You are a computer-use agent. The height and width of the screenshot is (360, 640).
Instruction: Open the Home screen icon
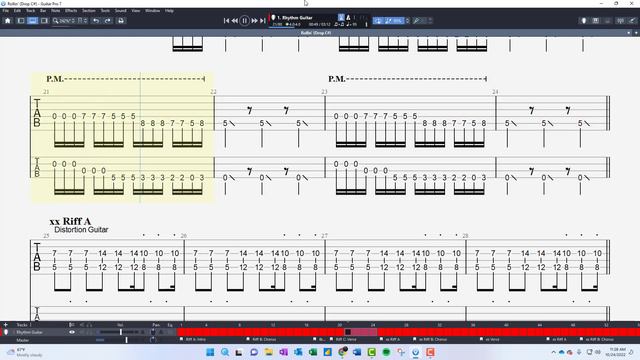(x=8, y=20)
